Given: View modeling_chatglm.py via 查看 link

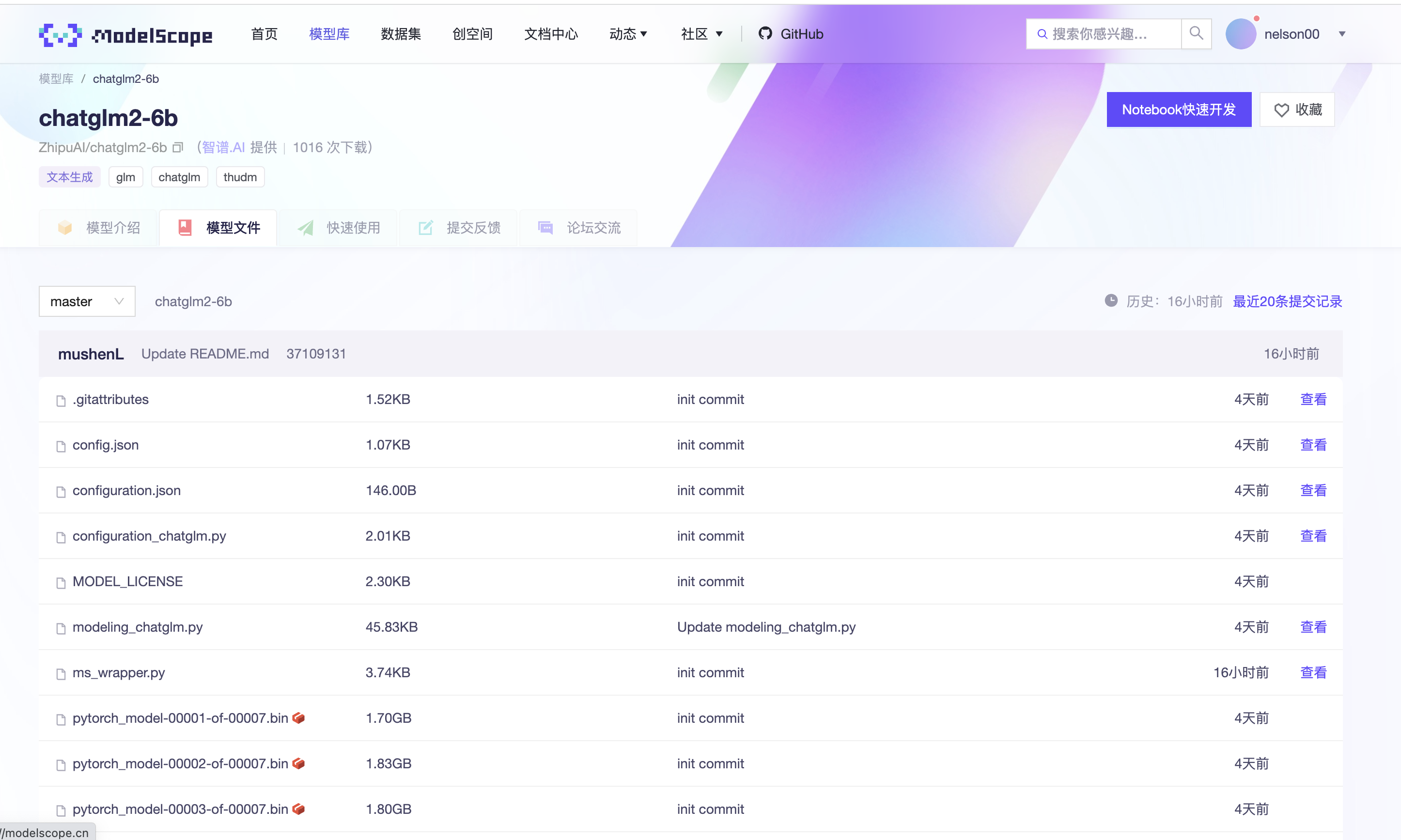Looking at the screenshot, I should click(1313, 627).
